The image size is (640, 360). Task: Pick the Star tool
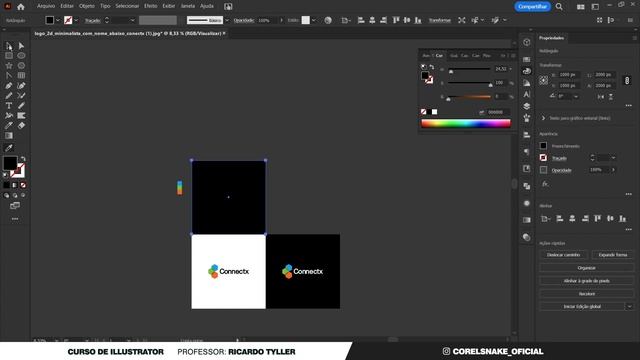click(x=9, y=65)
